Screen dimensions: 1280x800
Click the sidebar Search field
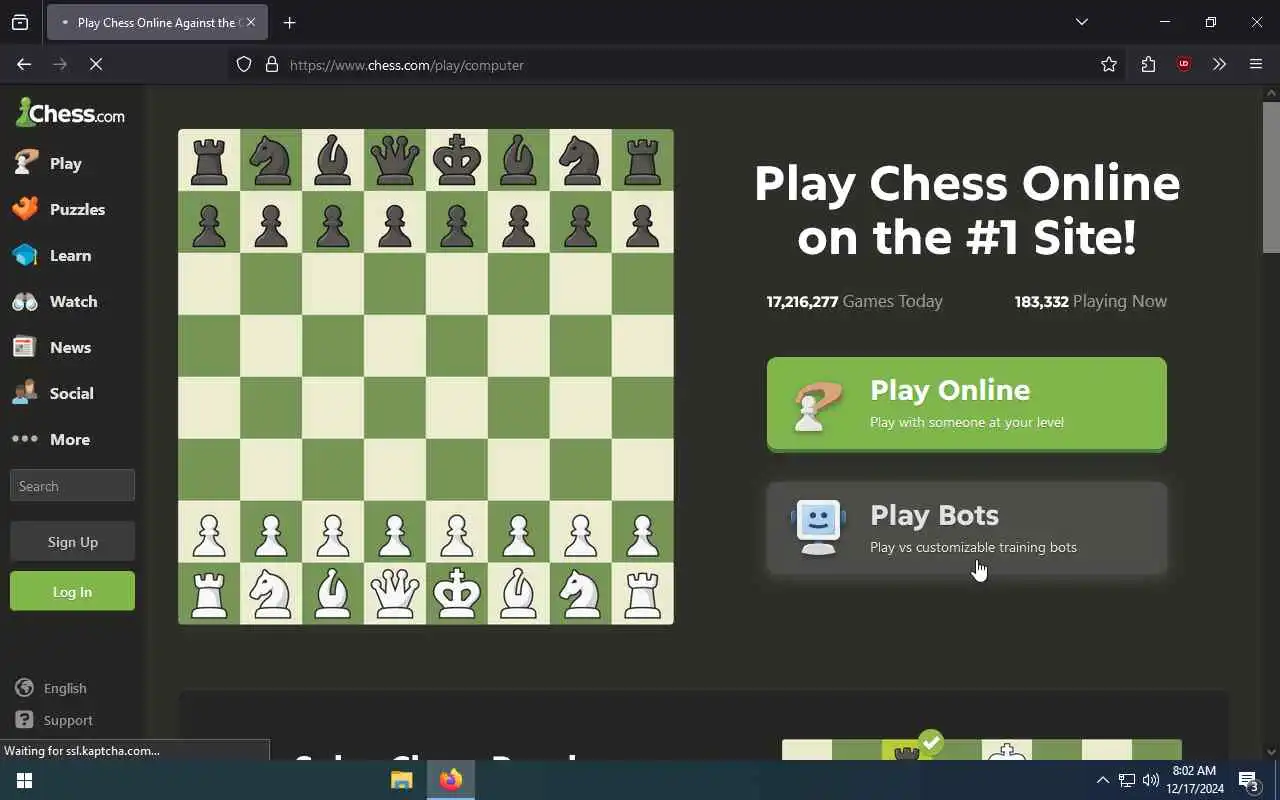(x=72, y=486)
